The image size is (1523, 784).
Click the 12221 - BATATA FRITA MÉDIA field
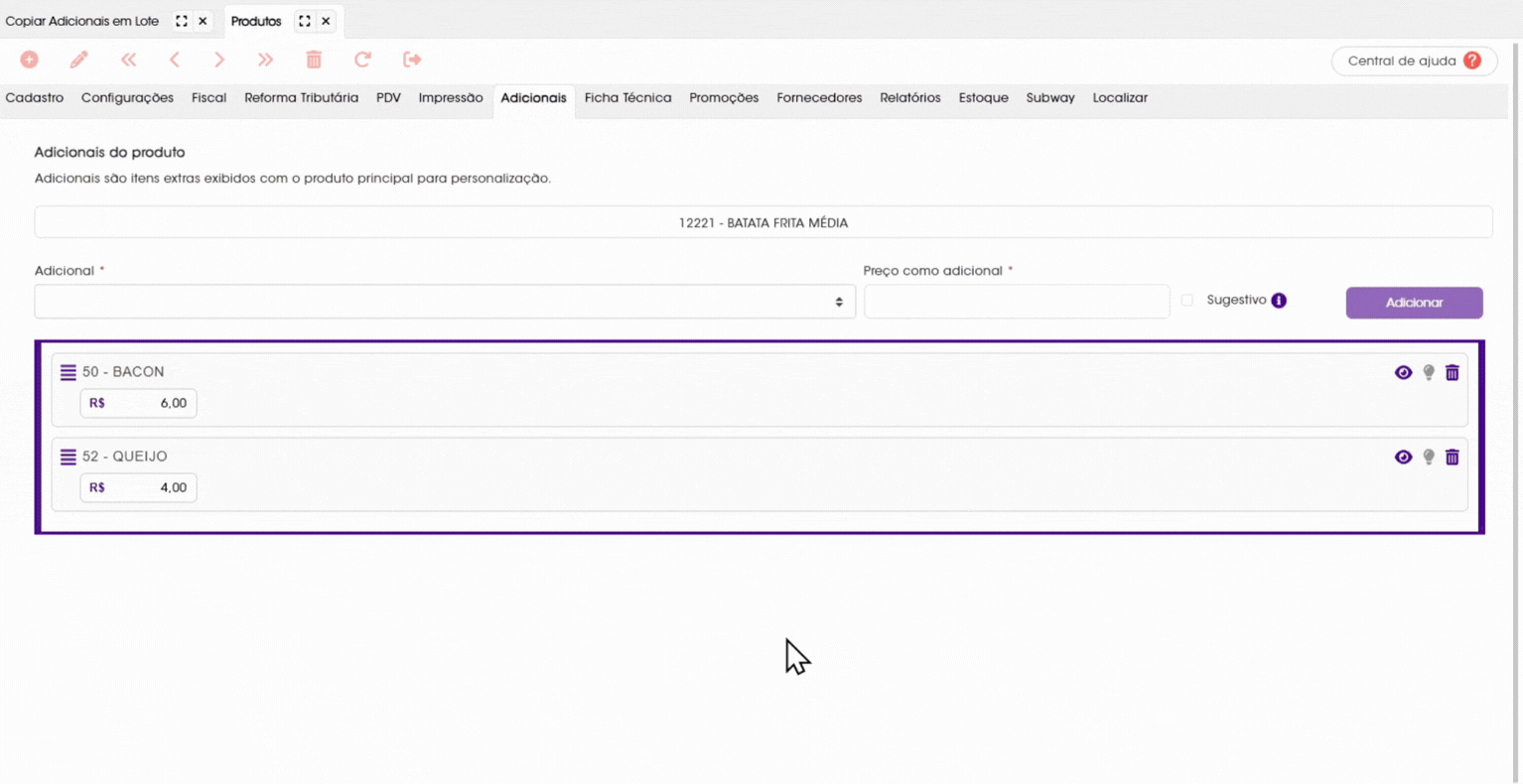pos(763,222)
